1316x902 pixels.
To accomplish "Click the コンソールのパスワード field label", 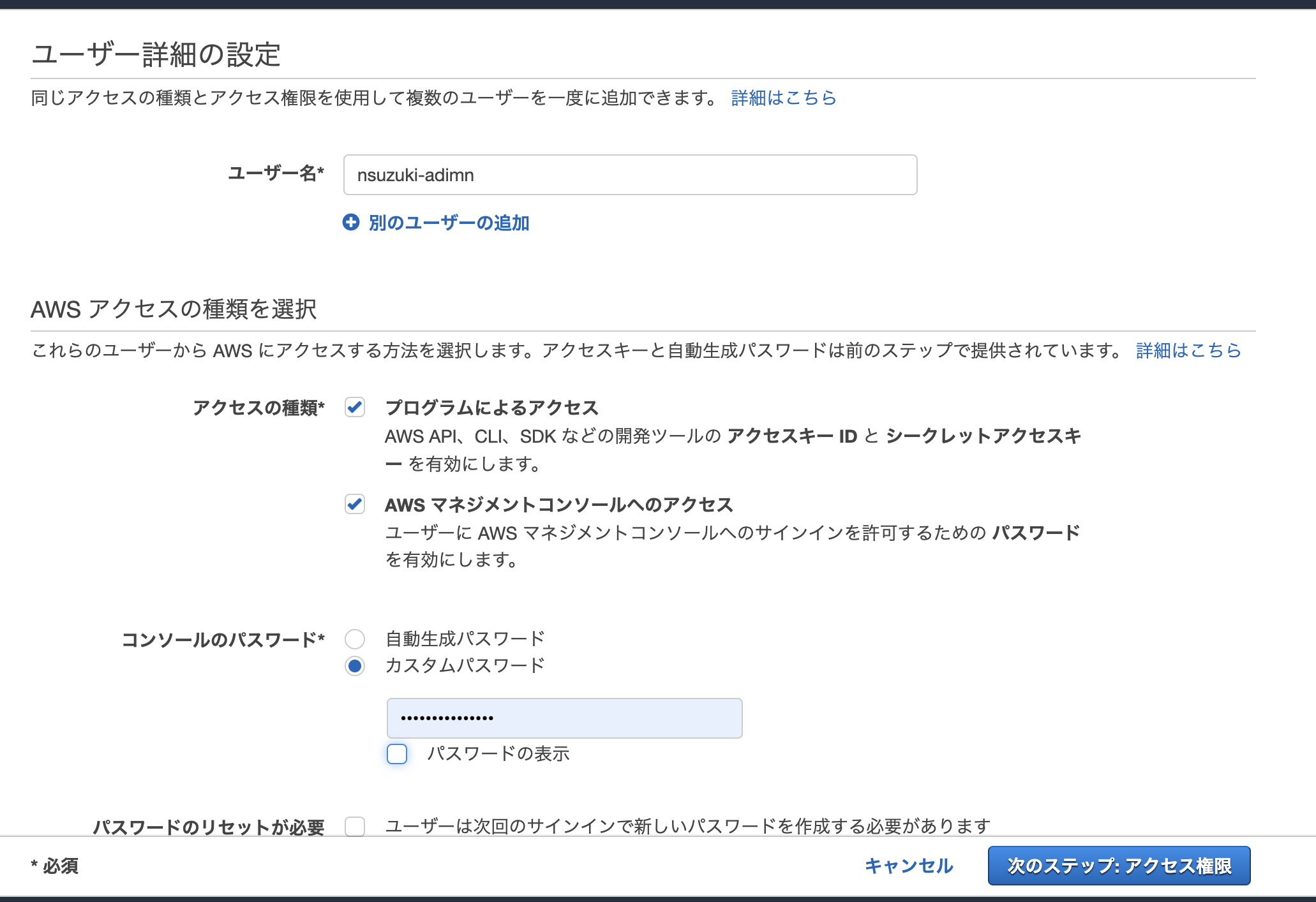I will point(225,639).
